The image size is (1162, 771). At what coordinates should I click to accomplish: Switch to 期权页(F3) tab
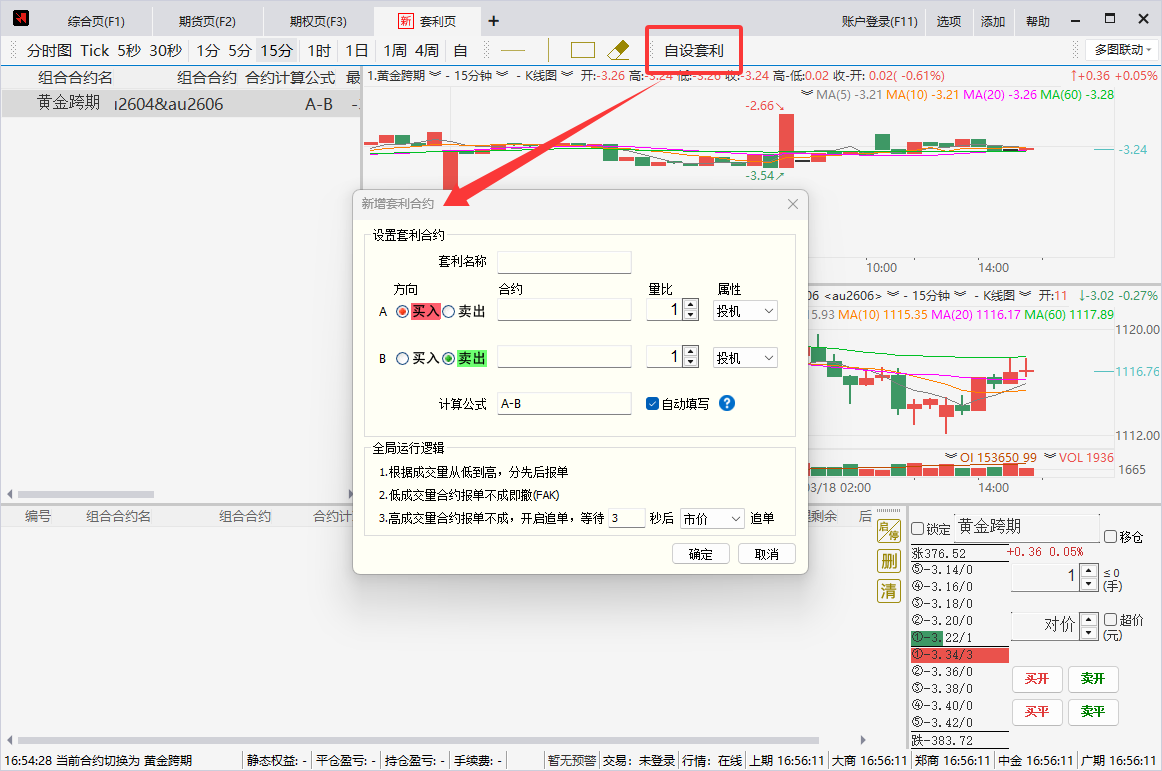[x=318, y=21]
